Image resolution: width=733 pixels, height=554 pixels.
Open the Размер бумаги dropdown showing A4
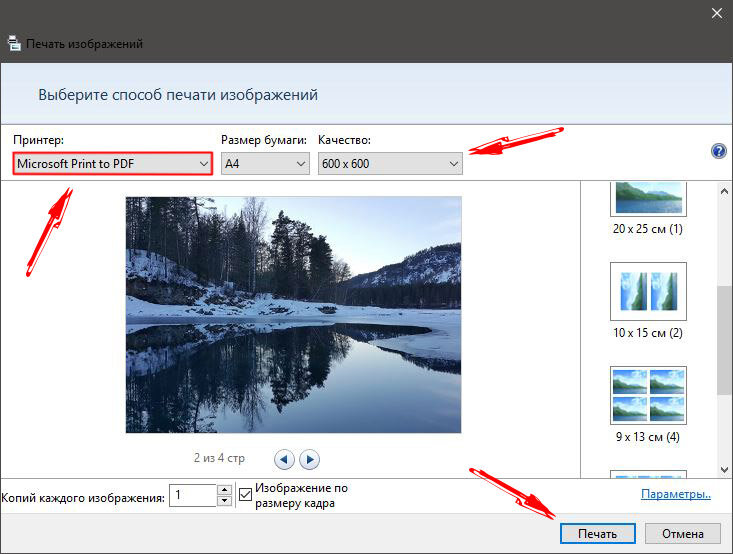point(265,164)
